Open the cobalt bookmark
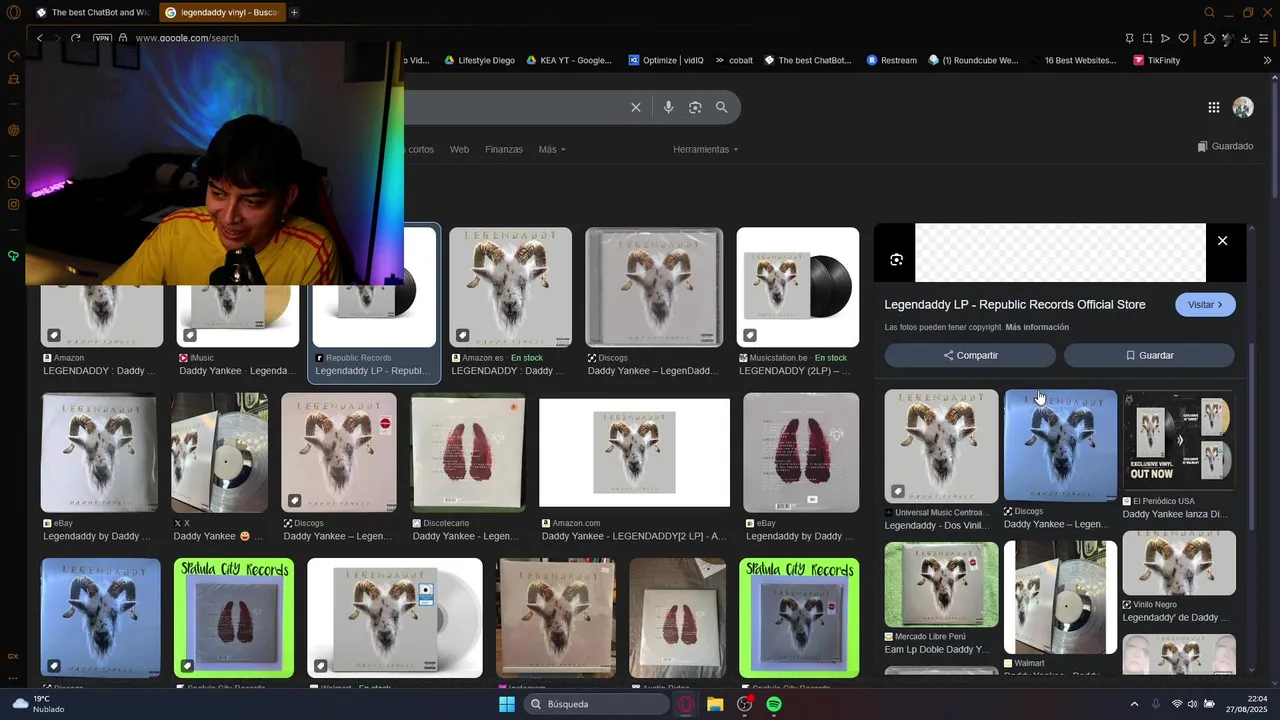 [x=733, y=60]
